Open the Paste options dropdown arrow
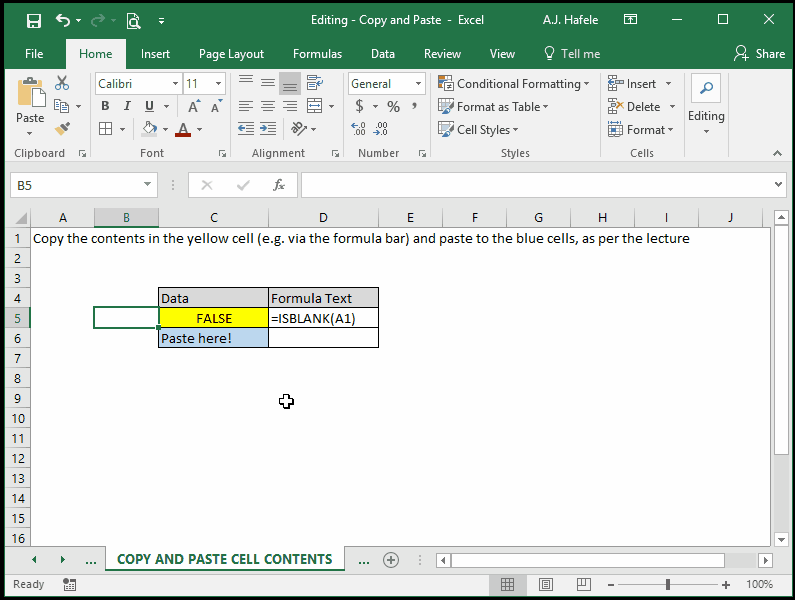The height and width of the screenshot is (600, 795). point(29,133)
